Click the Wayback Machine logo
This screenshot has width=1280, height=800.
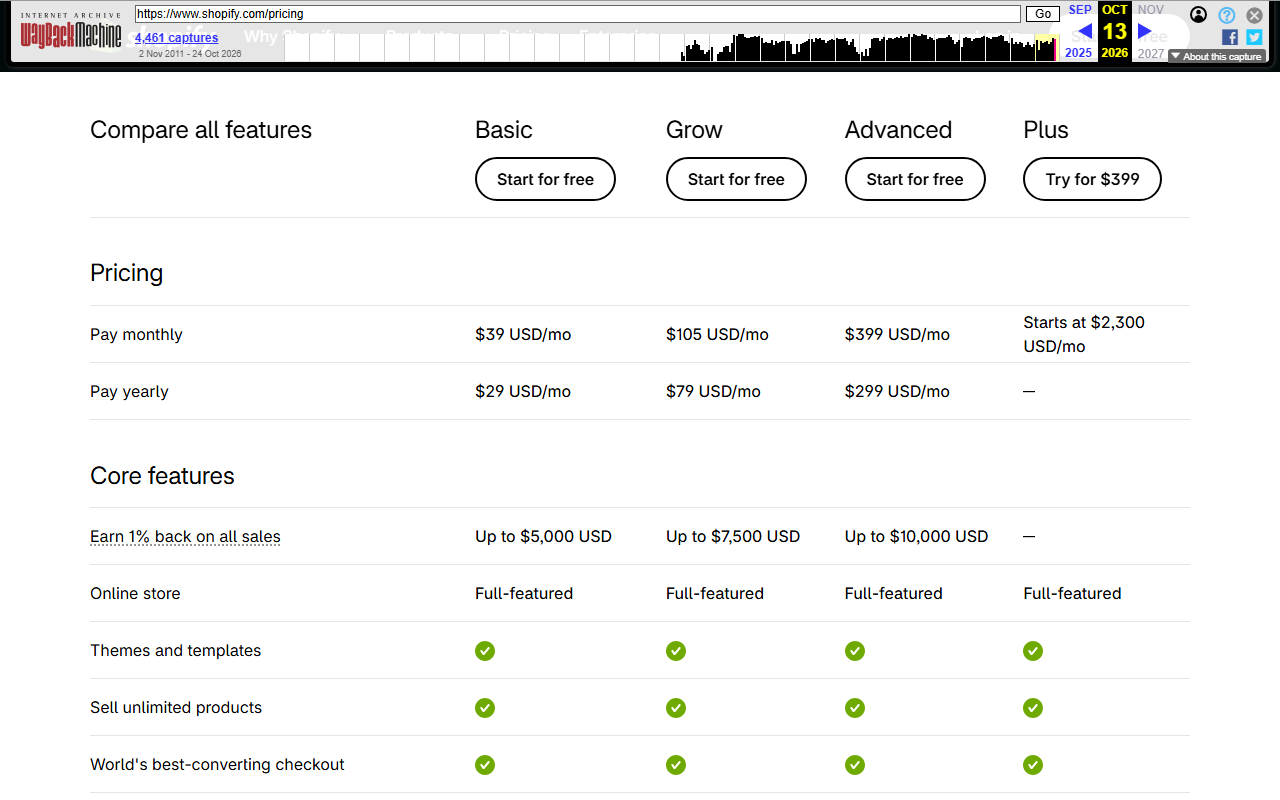coord(71,36)
